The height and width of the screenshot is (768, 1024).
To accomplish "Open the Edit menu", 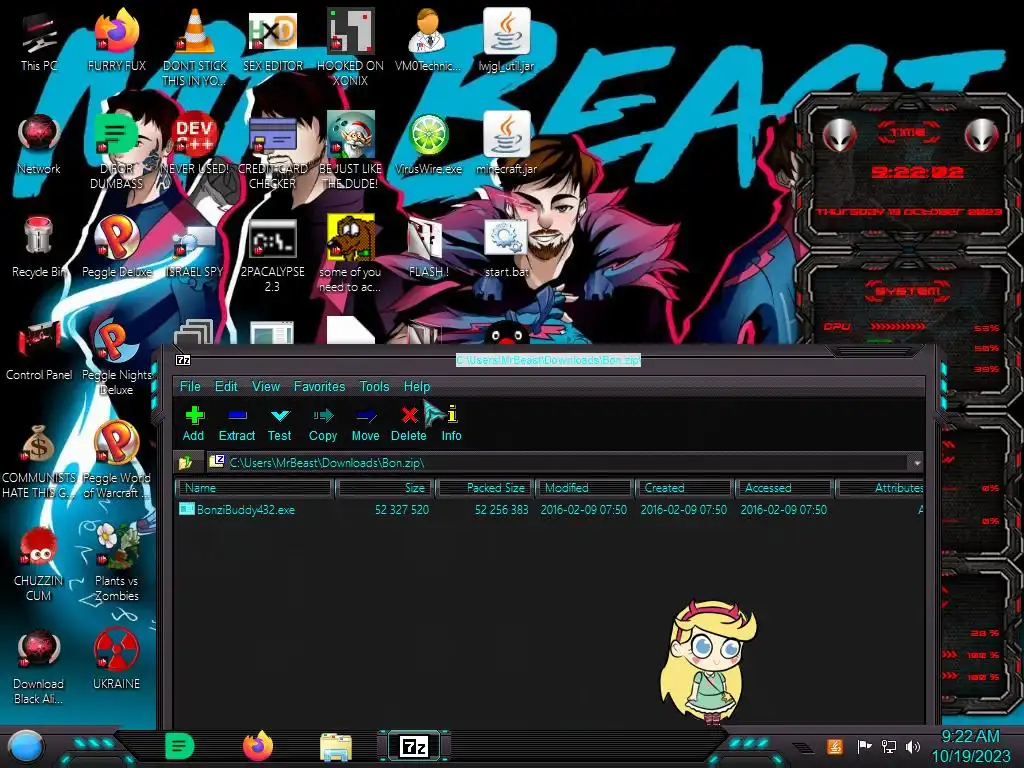I will (x=226, y=386).
